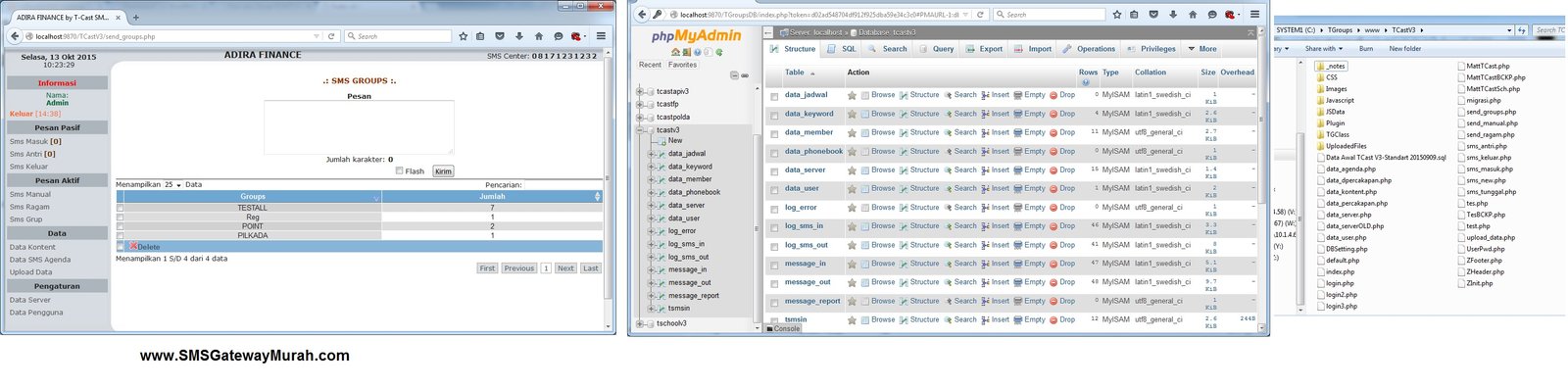Click favorite star for data_member table

pos(852,132)
